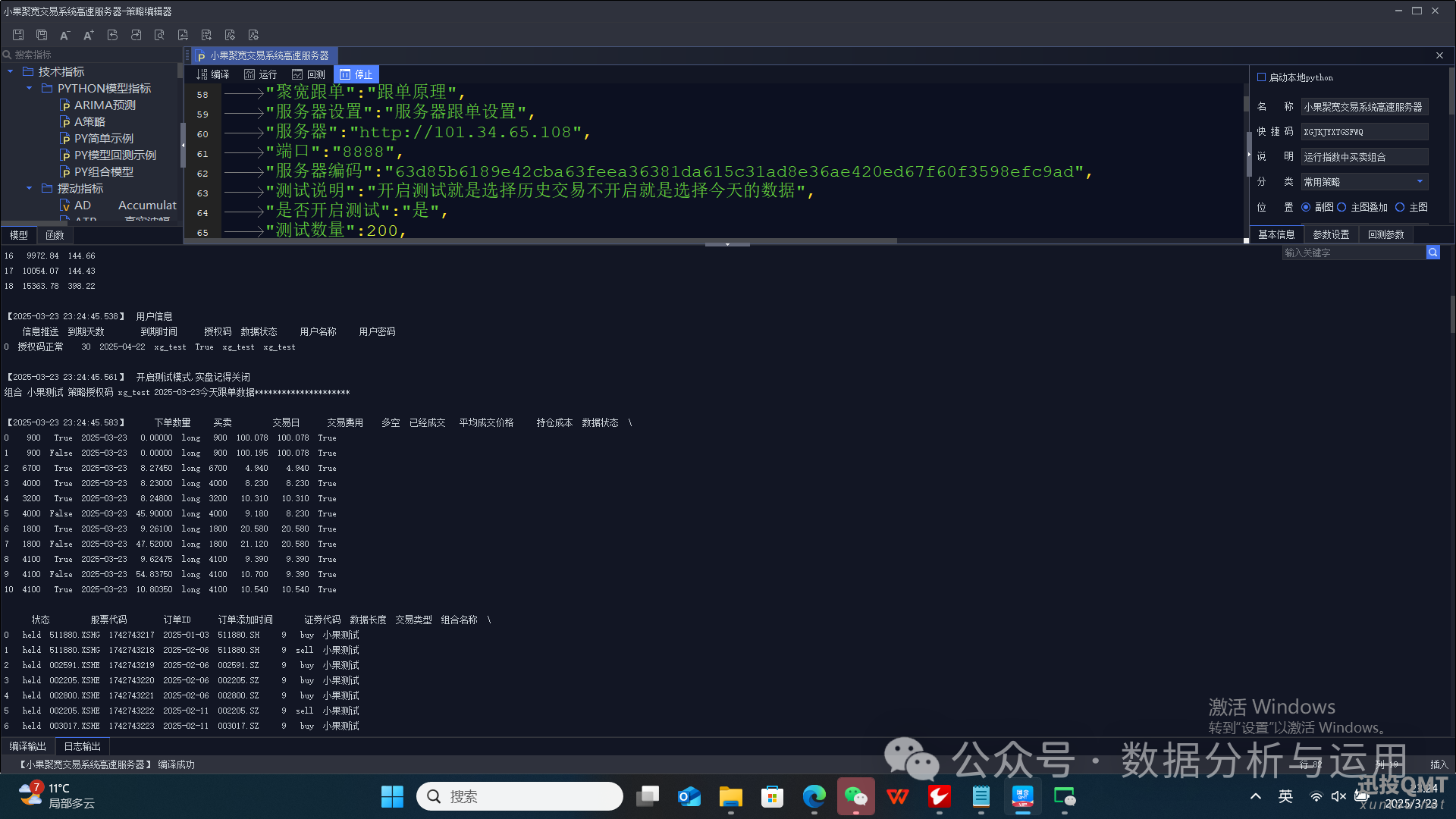
Task: Click the save all icon
Action: point(42,35)
